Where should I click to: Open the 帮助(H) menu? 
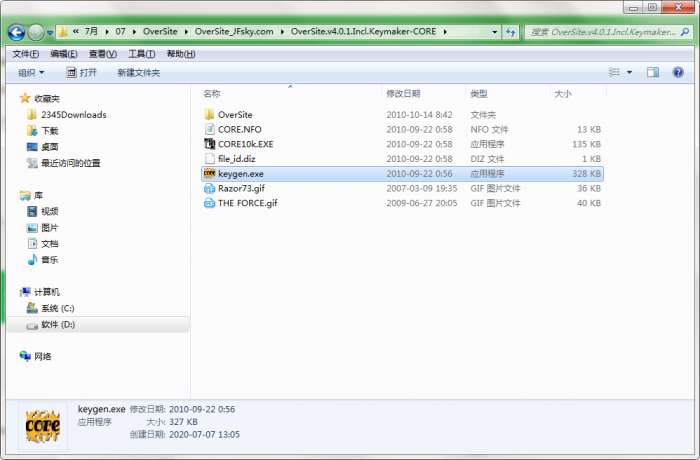[181, 54]
